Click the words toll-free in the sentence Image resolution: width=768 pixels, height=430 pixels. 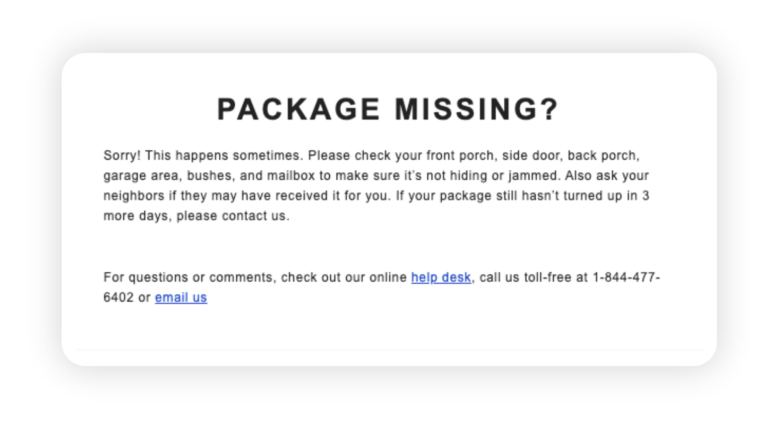[x=548, y=277]
